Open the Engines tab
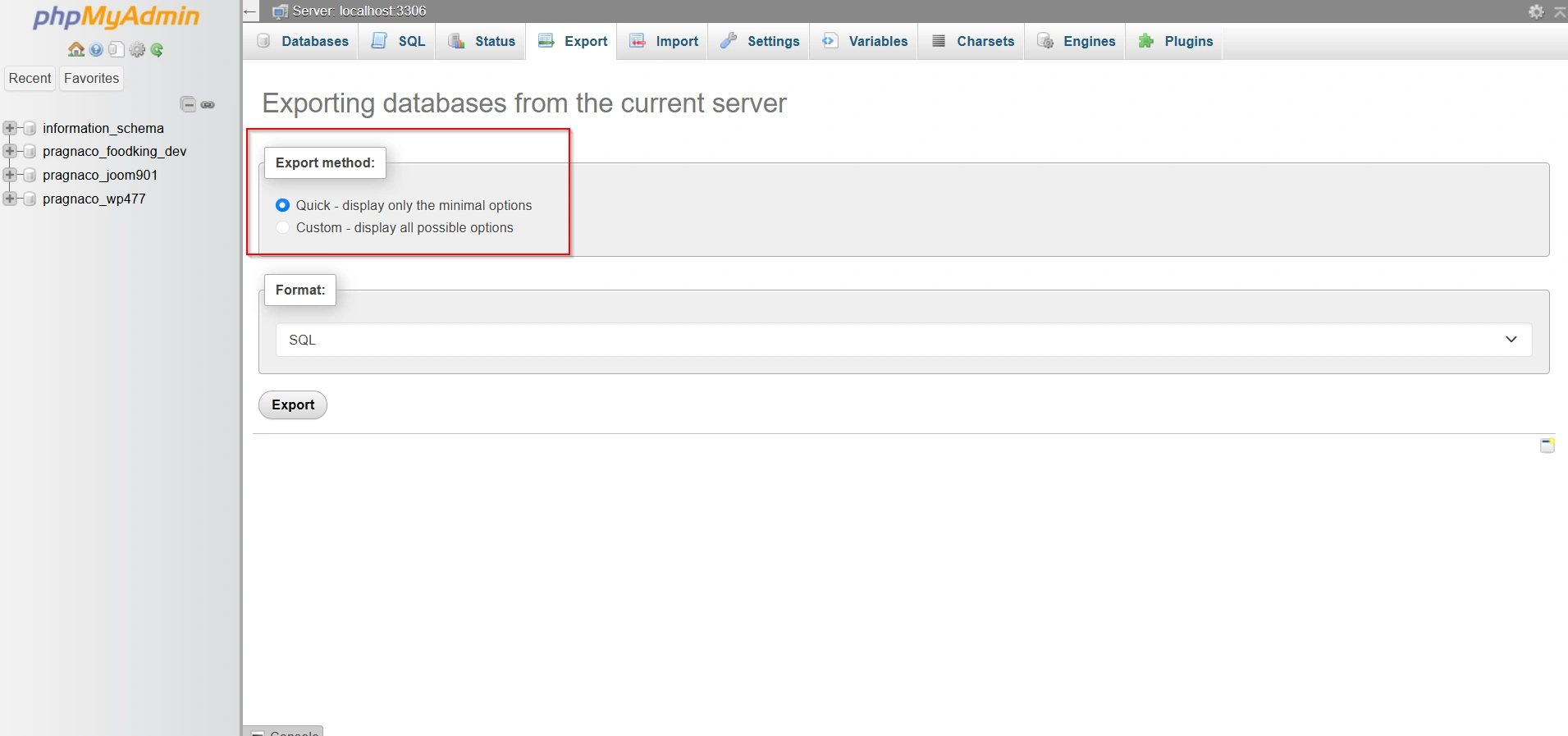1568x736 pixels. [1077, 41]
